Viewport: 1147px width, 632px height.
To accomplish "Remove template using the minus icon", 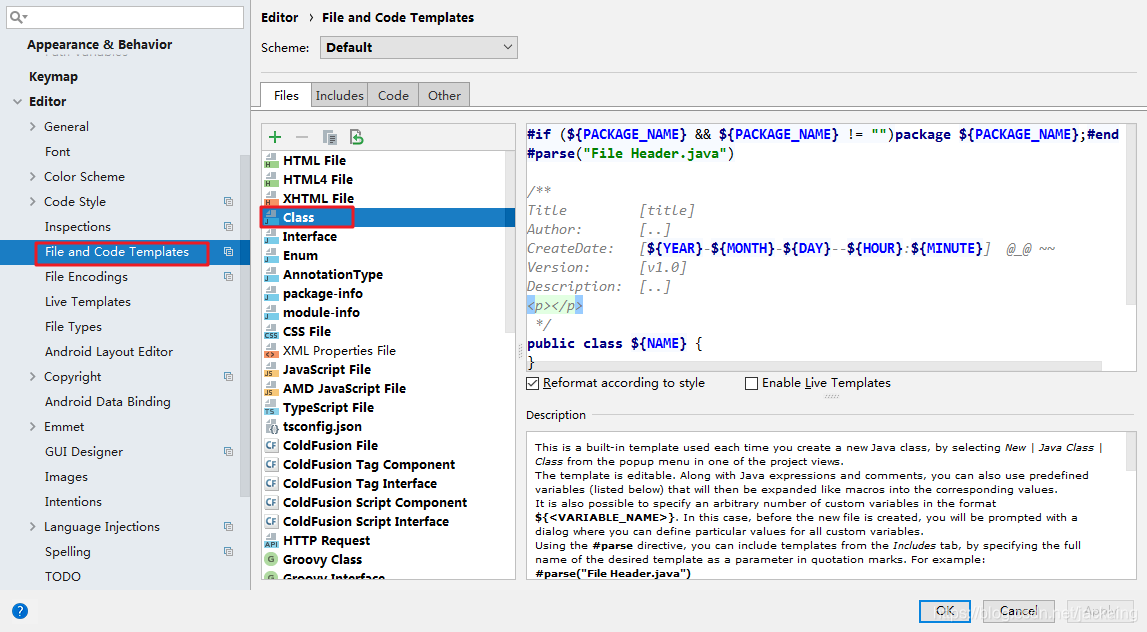I will click(302, 137).
